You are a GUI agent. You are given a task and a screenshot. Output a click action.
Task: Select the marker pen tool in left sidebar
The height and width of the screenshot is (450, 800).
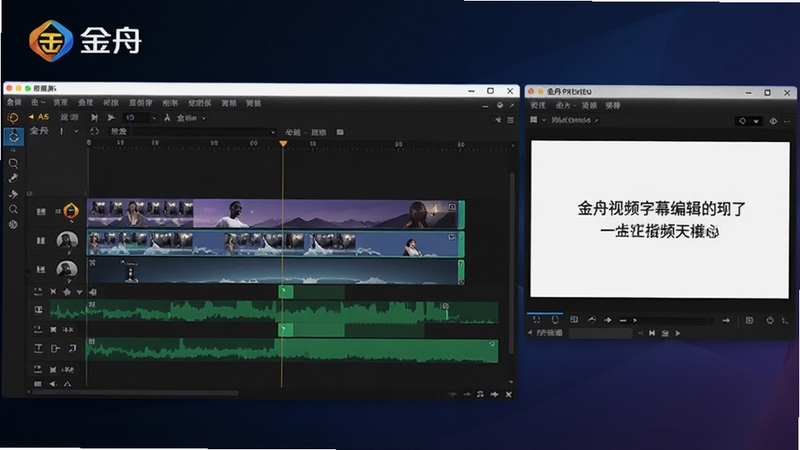click(x=13, y=178)
